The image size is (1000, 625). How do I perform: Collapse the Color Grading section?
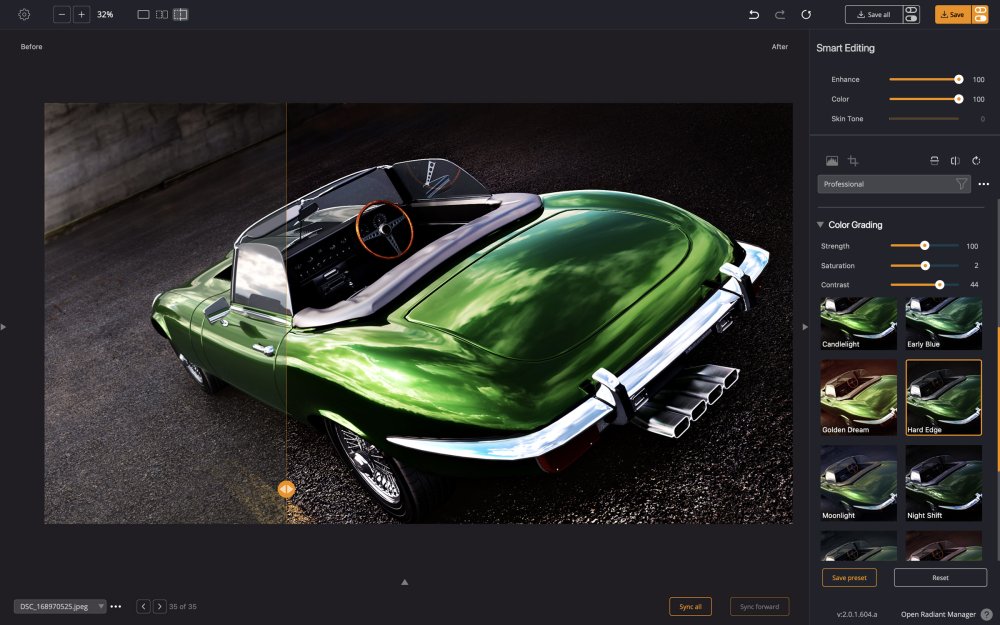[x=820, y=224]
